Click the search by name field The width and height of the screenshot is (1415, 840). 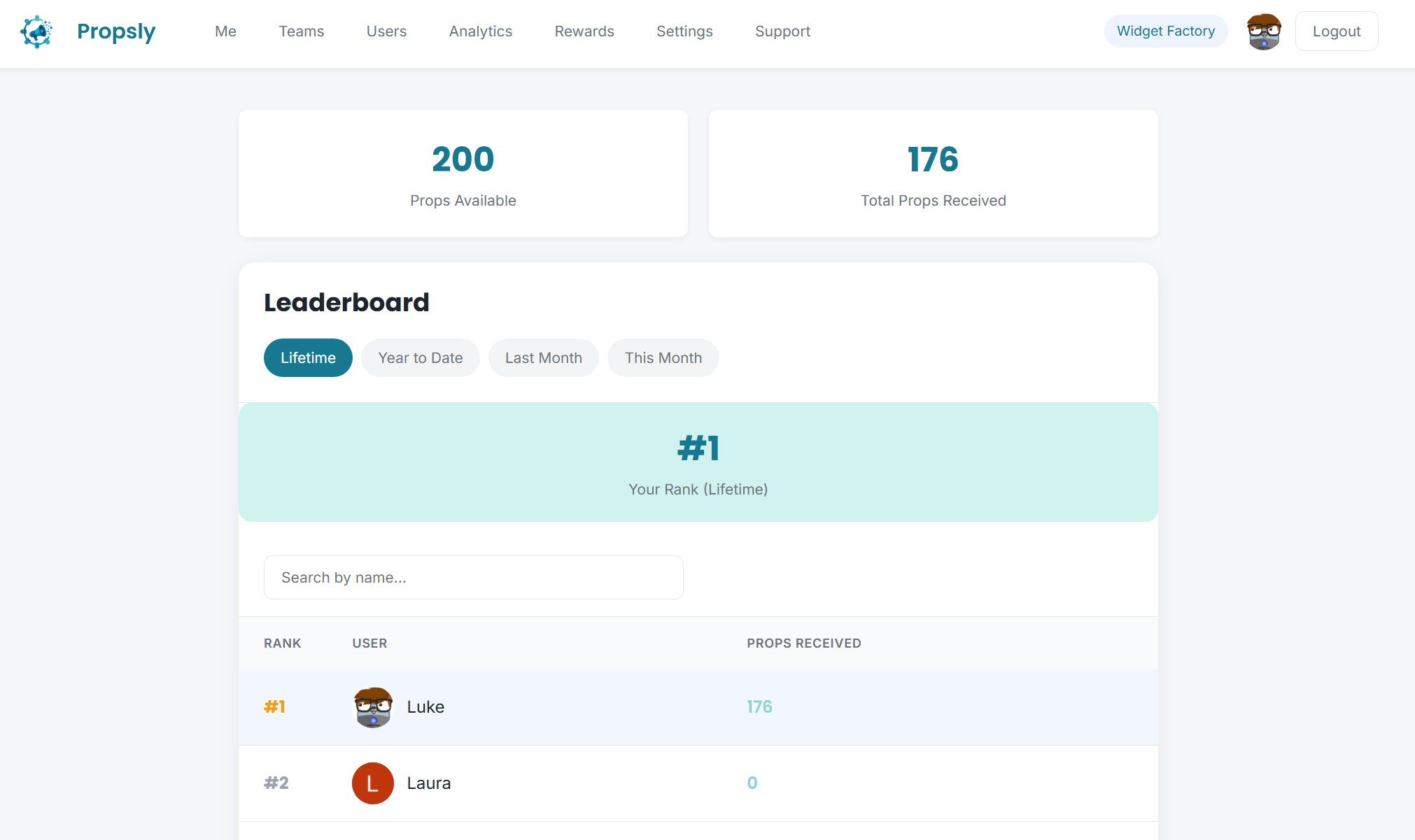tap(473, 577)
